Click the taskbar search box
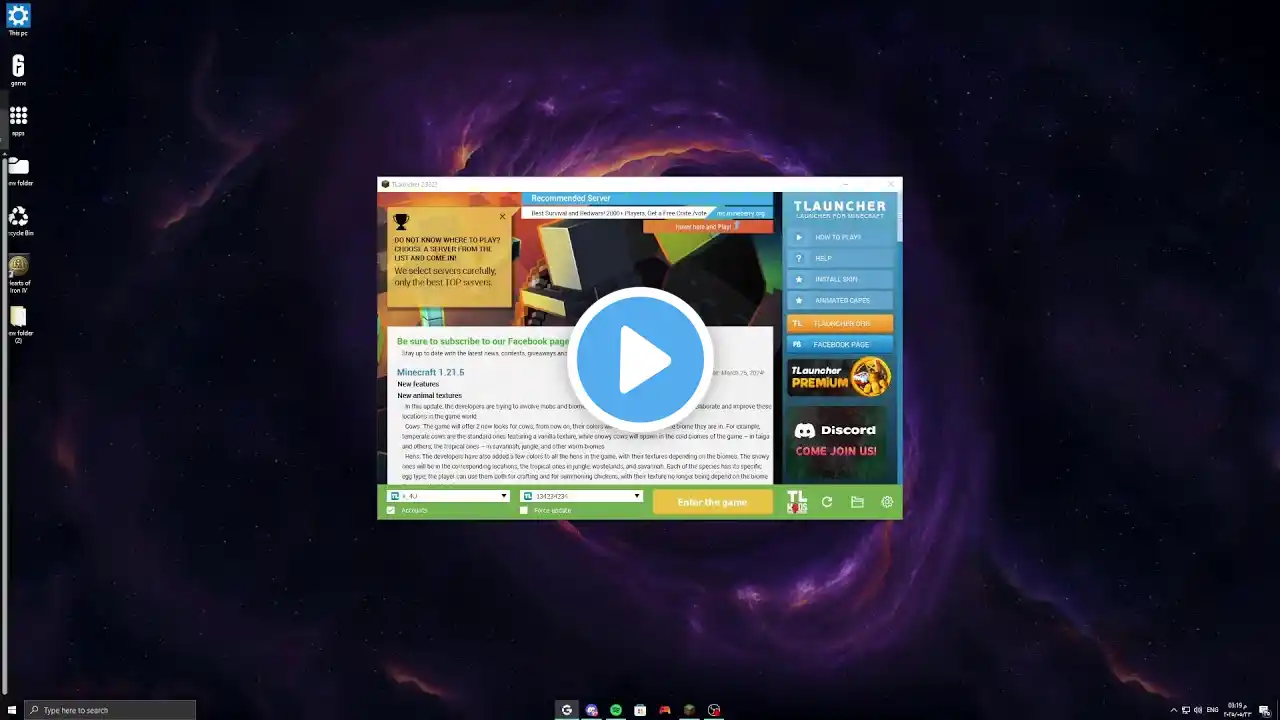Image resolution: width=1280 pixels, height=720 pixels. 110,710
